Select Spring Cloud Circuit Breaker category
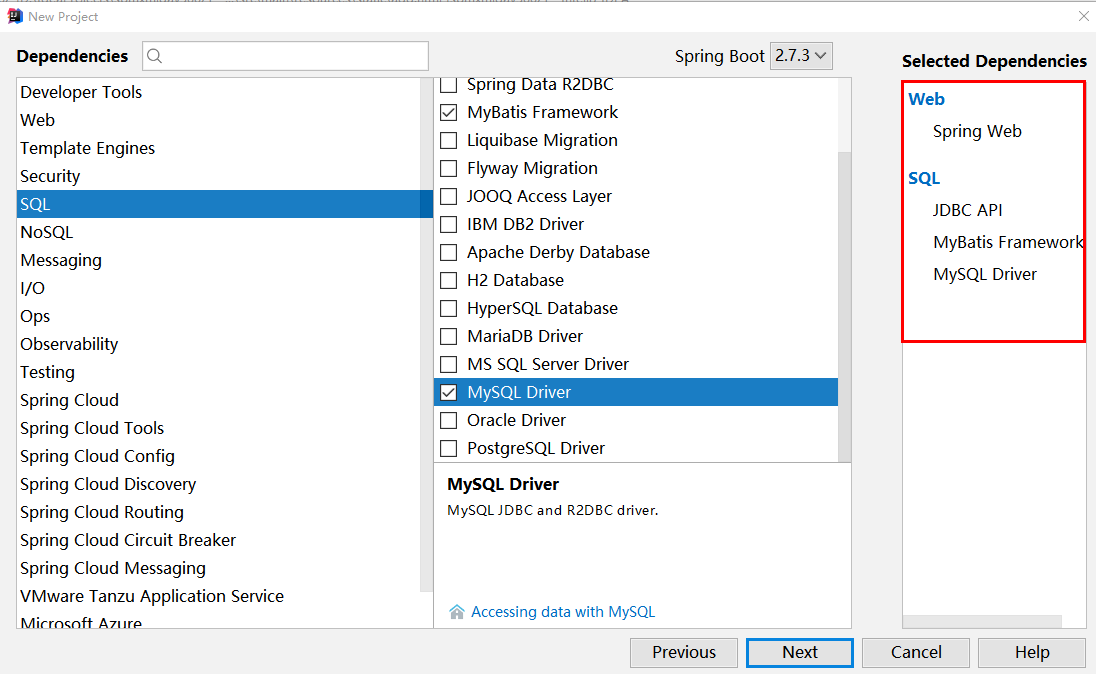 point(218,540)
